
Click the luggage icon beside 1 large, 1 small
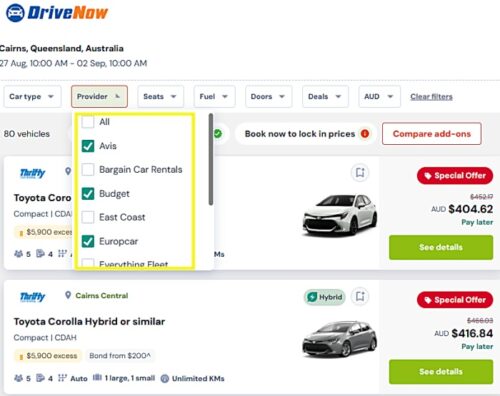[x=97, y=377]
